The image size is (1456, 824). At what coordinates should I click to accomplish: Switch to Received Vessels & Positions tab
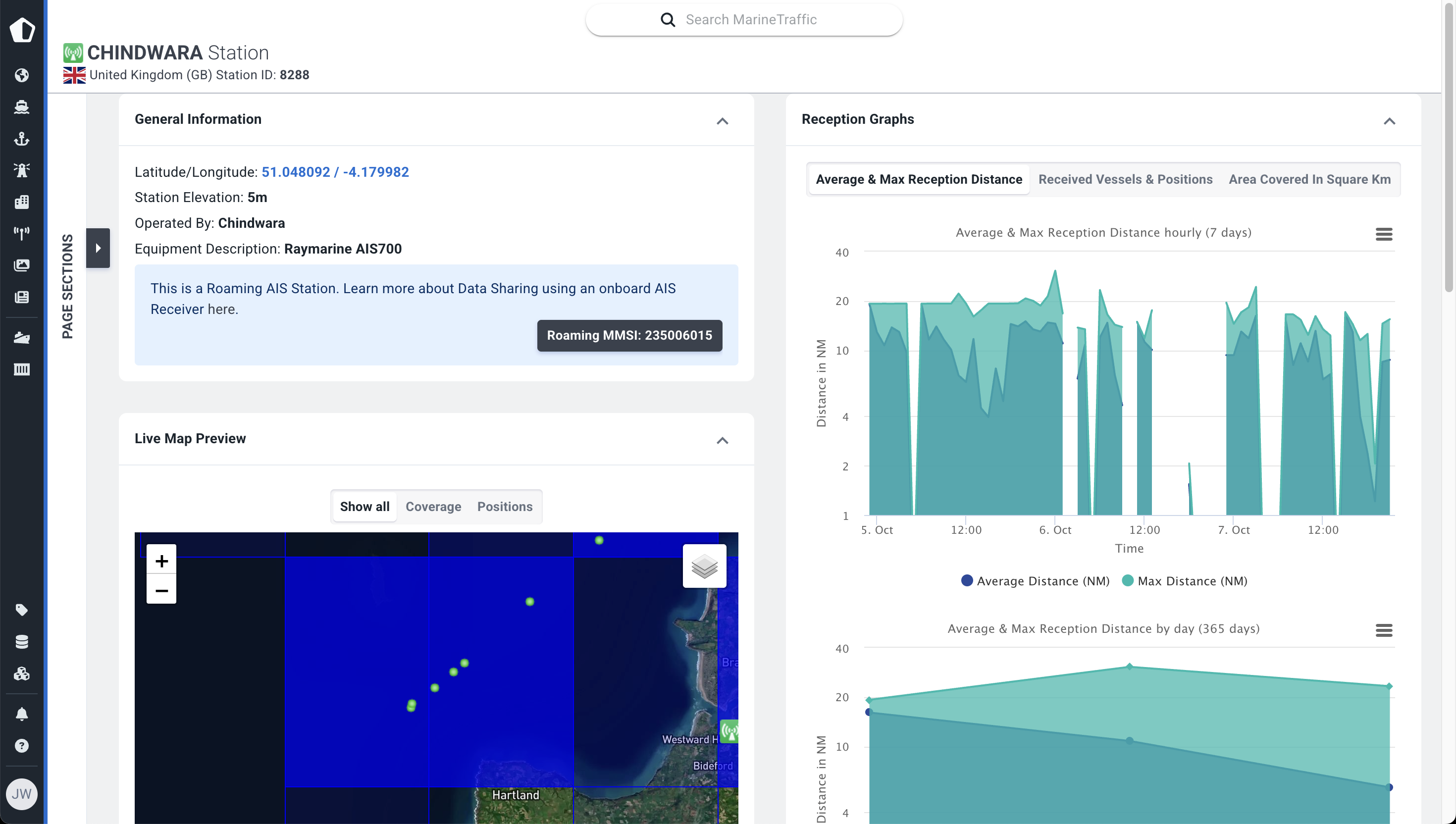[1125, 179]
